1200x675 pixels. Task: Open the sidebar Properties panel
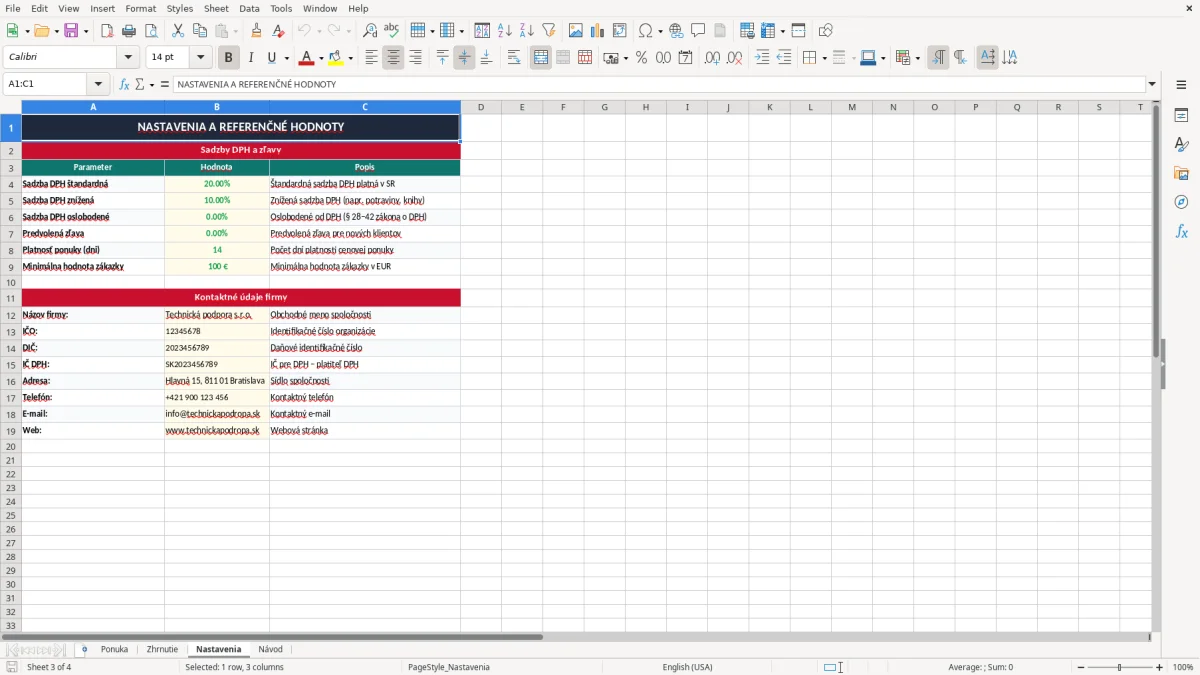[x=1181, y=115]
